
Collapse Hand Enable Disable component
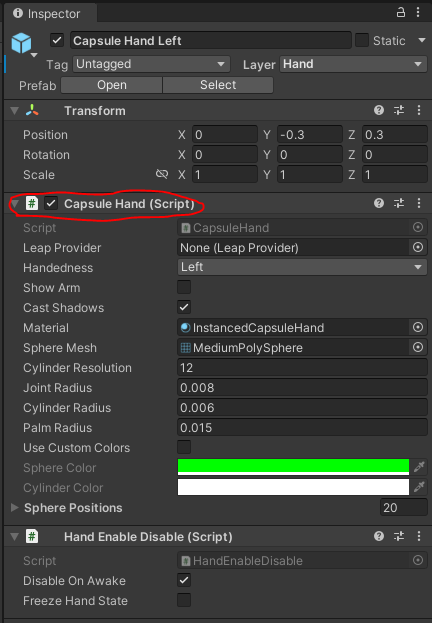pos(15,537)
